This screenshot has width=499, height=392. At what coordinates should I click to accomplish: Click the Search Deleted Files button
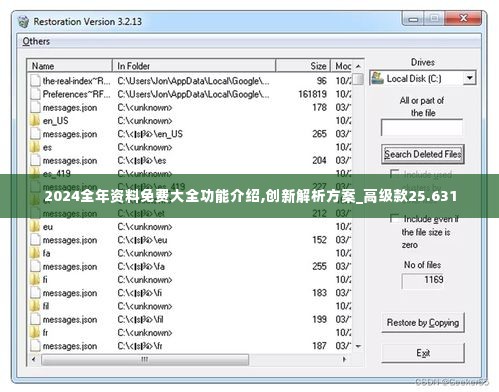point(423,154)
